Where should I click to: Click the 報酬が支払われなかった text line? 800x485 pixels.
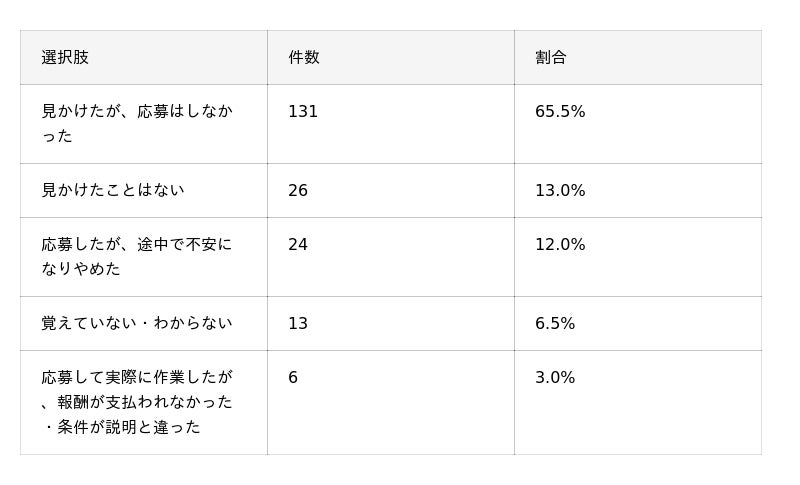145,402
